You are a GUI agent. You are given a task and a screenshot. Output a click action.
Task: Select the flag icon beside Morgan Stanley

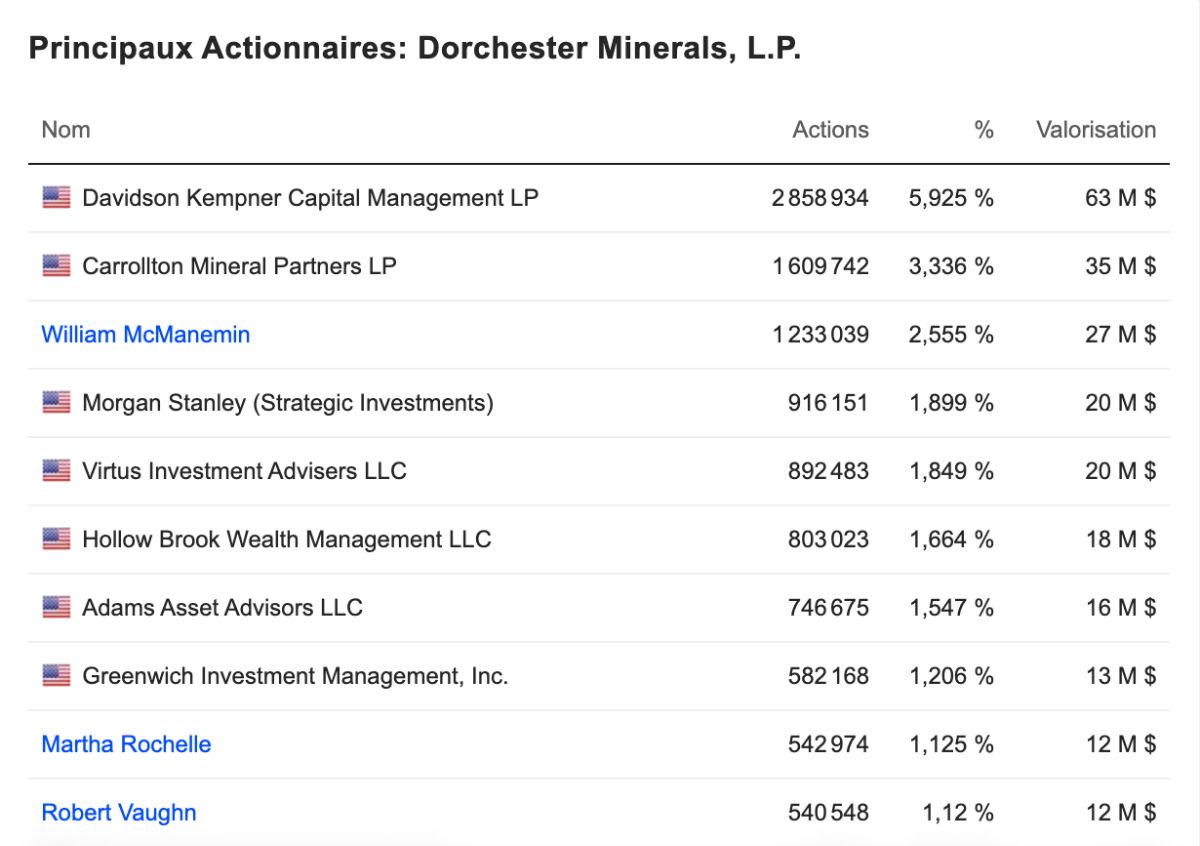tap(56, 403)
